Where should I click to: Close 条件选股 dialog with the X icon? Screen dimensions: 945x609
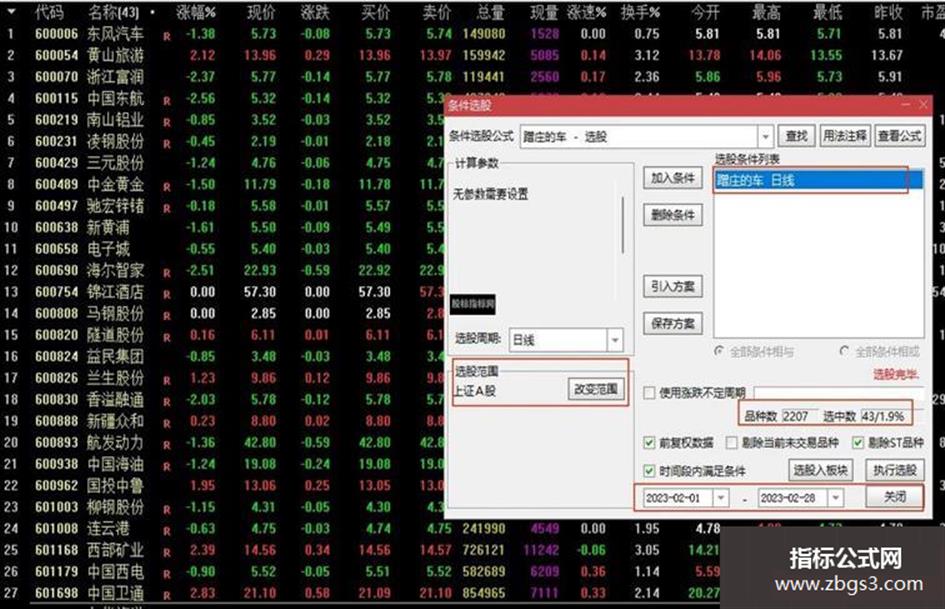[923, 105]
